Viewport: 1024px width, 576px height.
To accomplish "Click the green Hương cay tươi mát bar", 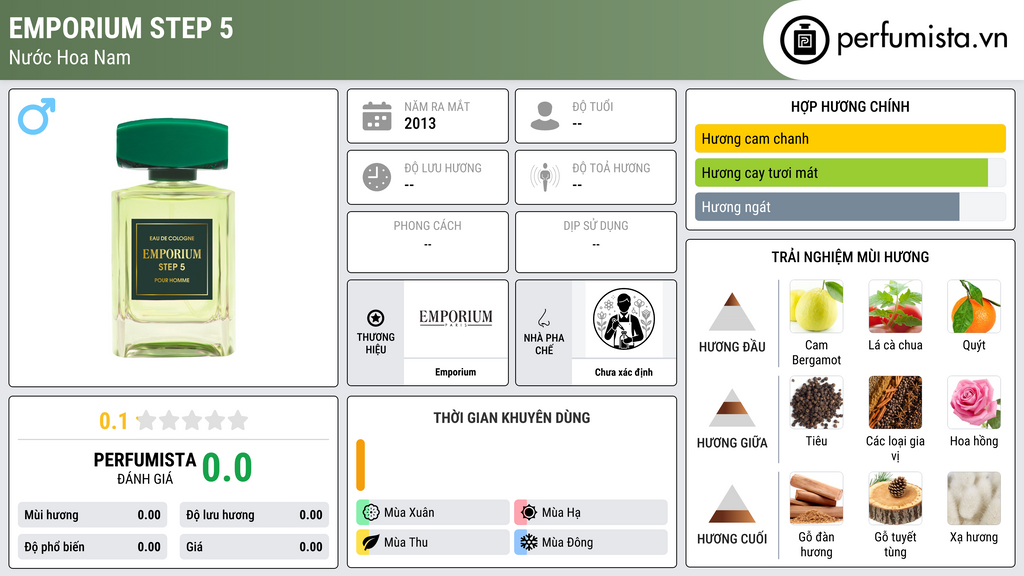I will coord(841,173).
